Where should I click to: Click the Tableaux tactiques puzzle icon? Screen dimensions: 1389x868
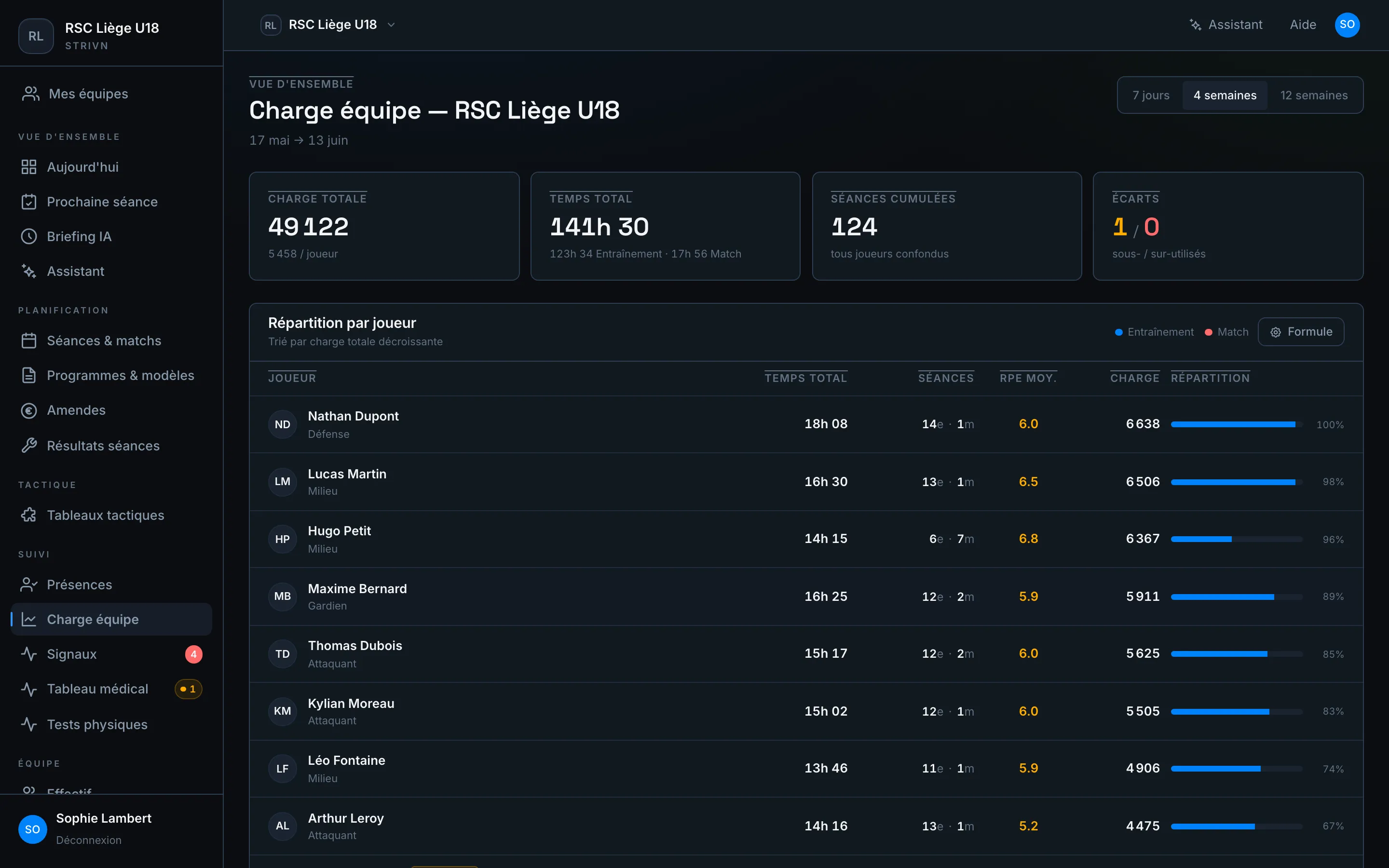point(29,515)
